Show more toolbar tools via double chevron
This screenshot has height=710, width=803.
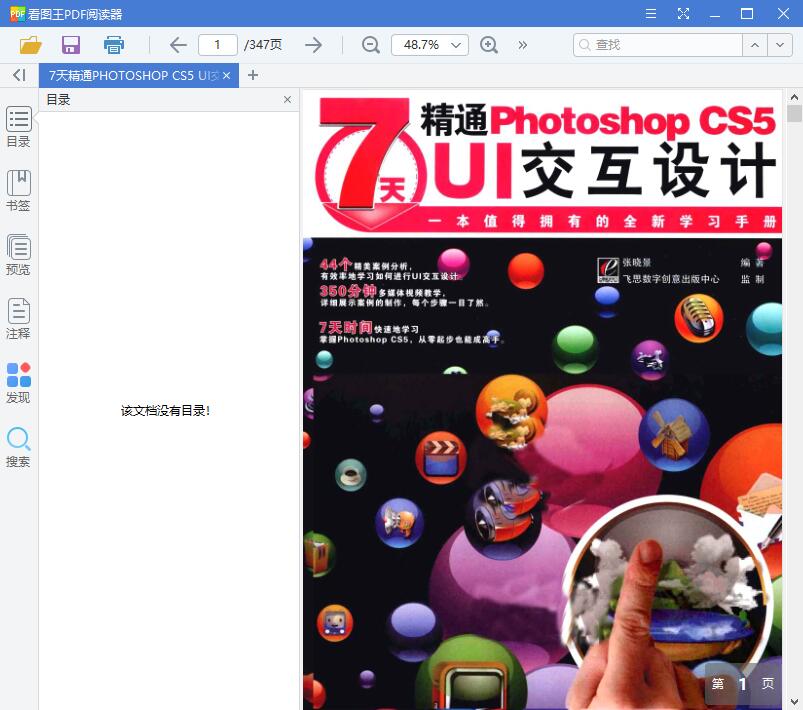click(x=522, y=45)
